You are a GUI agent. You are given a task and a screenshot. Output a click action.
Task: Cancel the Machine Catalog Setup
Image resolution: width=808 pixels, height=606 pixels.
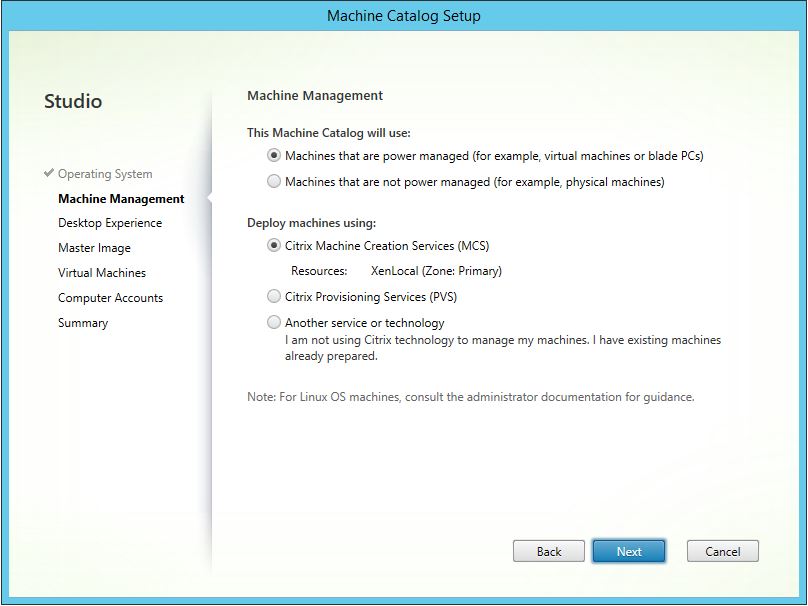point(722,551)
